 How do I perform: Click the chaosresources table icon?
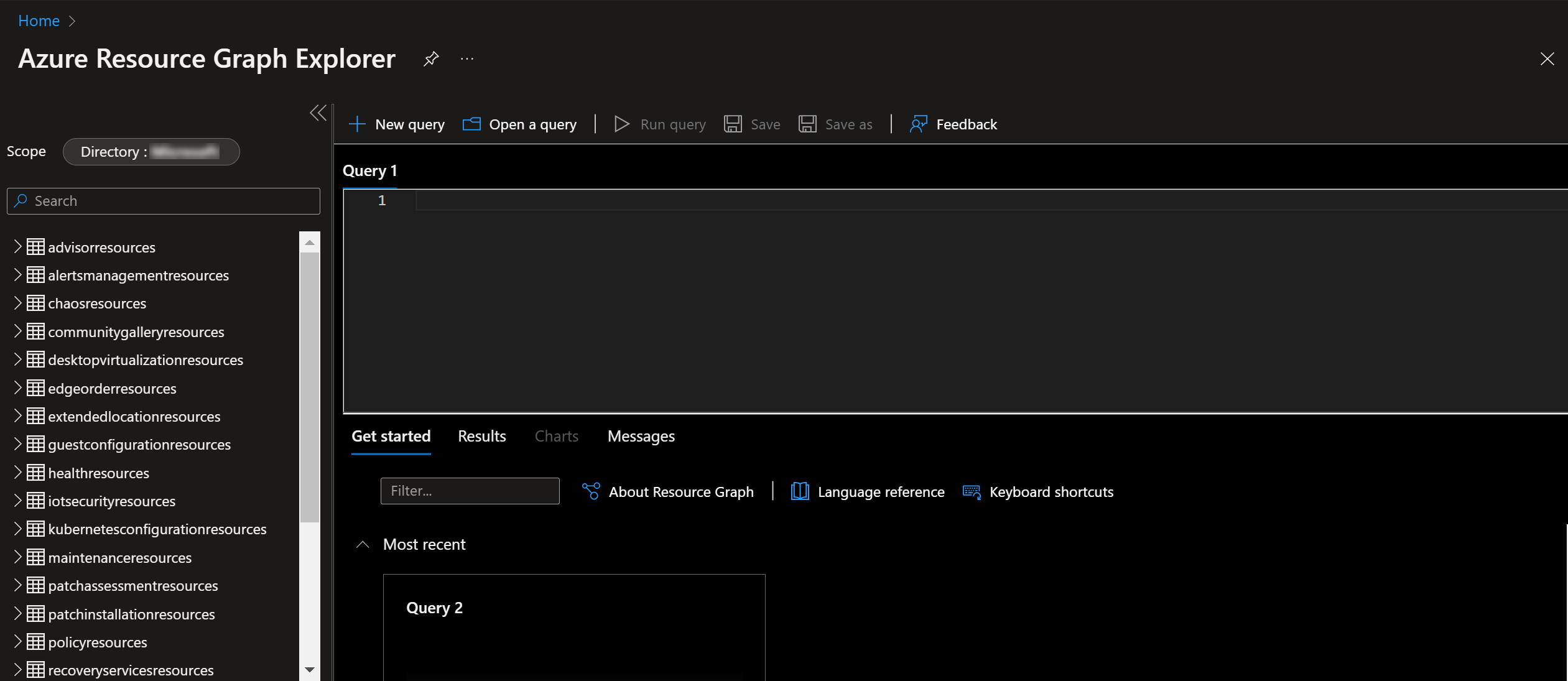point(35,303)
